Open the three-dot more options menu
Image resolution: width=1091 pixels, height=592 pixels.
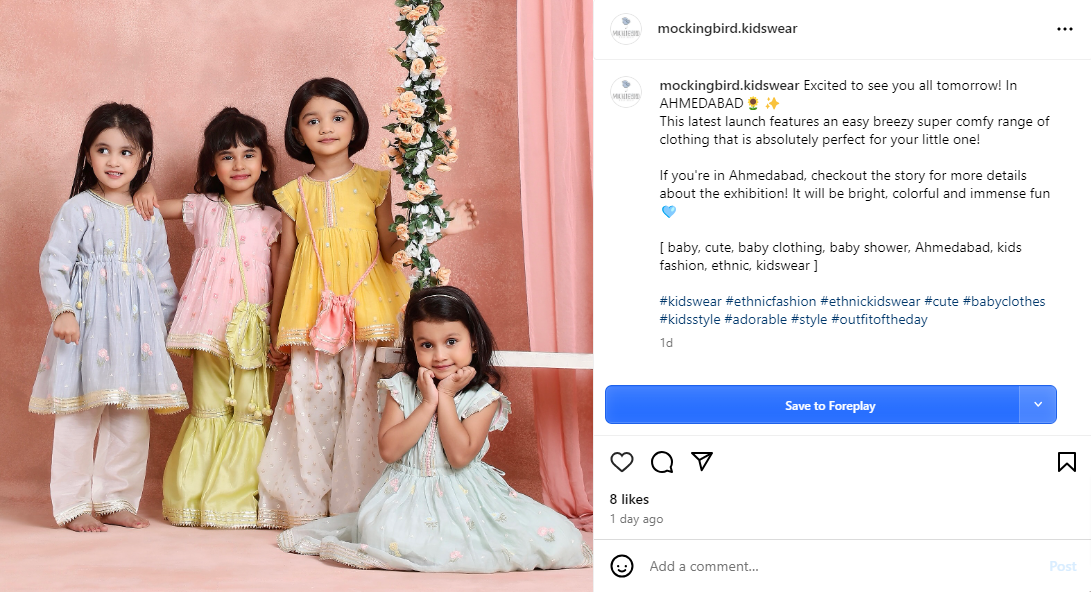point(1065,29)
